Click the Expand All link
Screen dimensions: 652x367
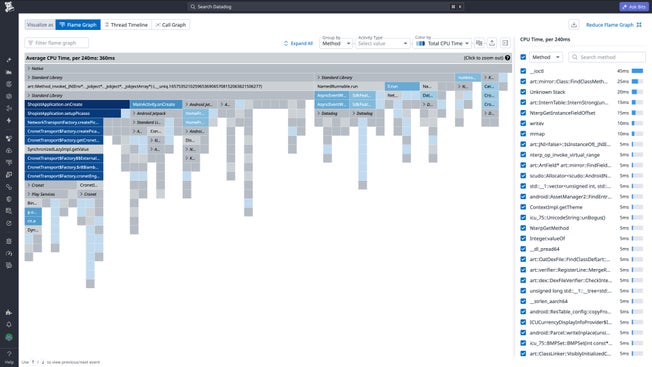pos(301,43)
